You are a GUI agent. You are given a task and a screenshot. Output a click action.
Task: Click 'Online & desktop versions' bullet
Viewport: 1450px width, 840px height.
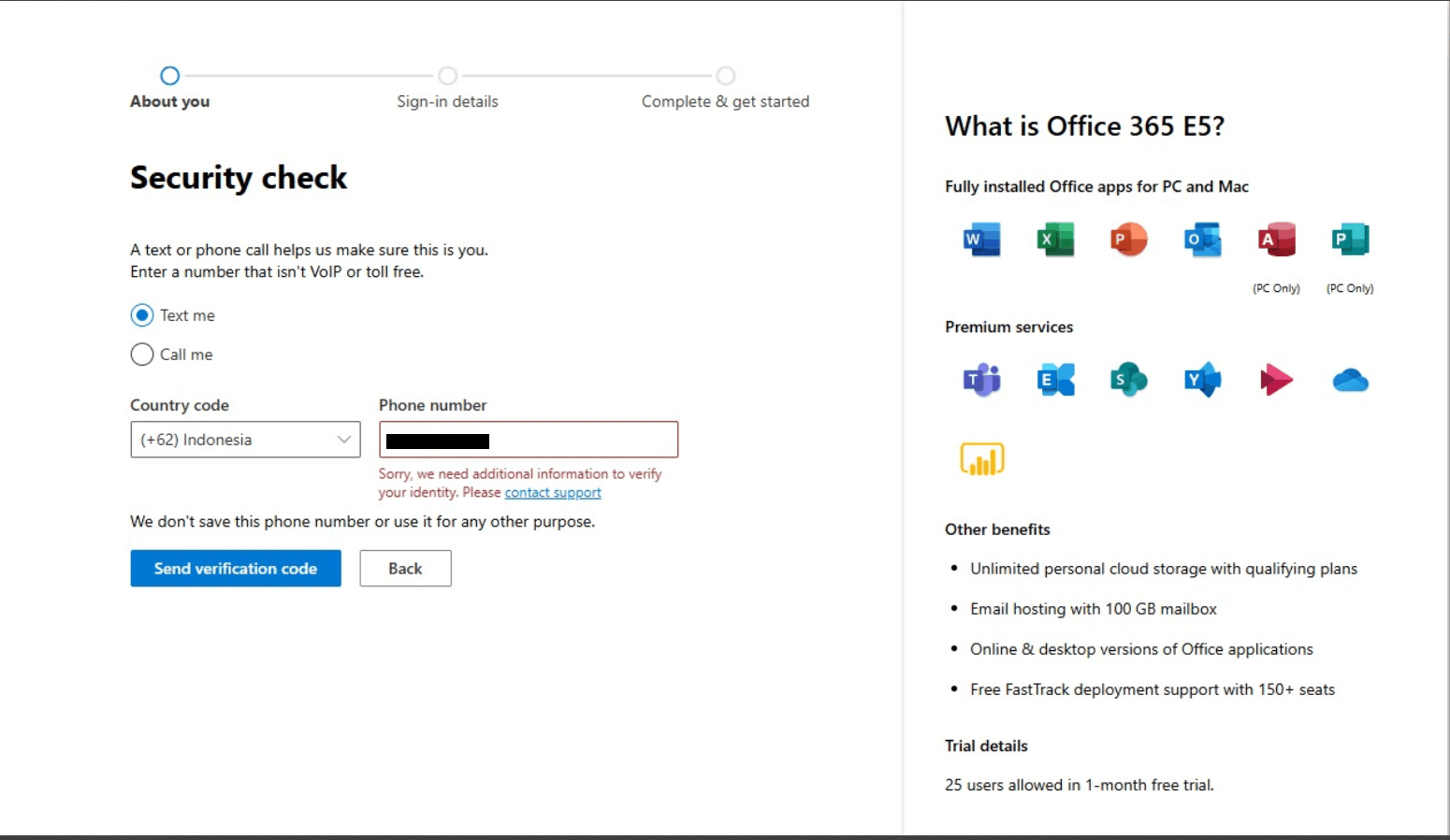1141,649
